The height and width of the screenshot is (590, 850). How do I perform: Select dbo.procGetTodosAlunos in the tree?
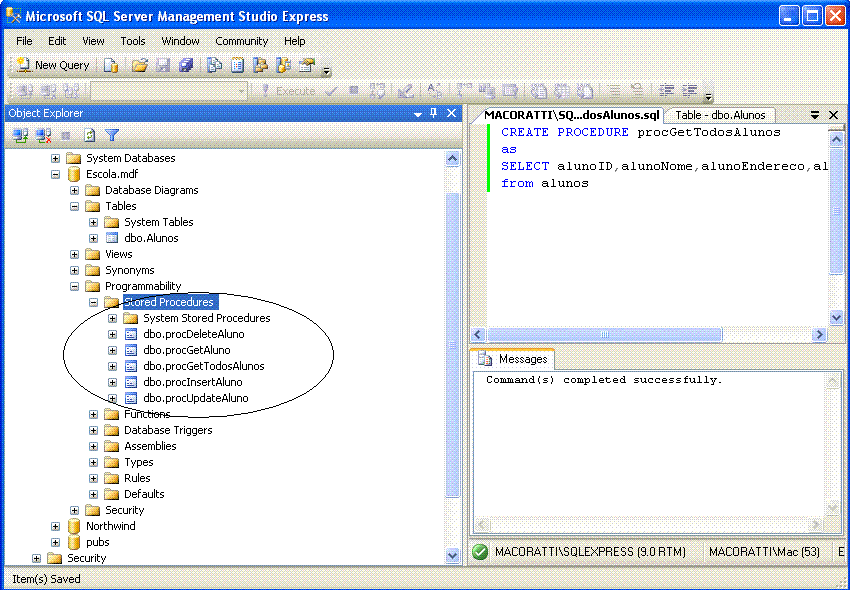click(x=204, y=366)
